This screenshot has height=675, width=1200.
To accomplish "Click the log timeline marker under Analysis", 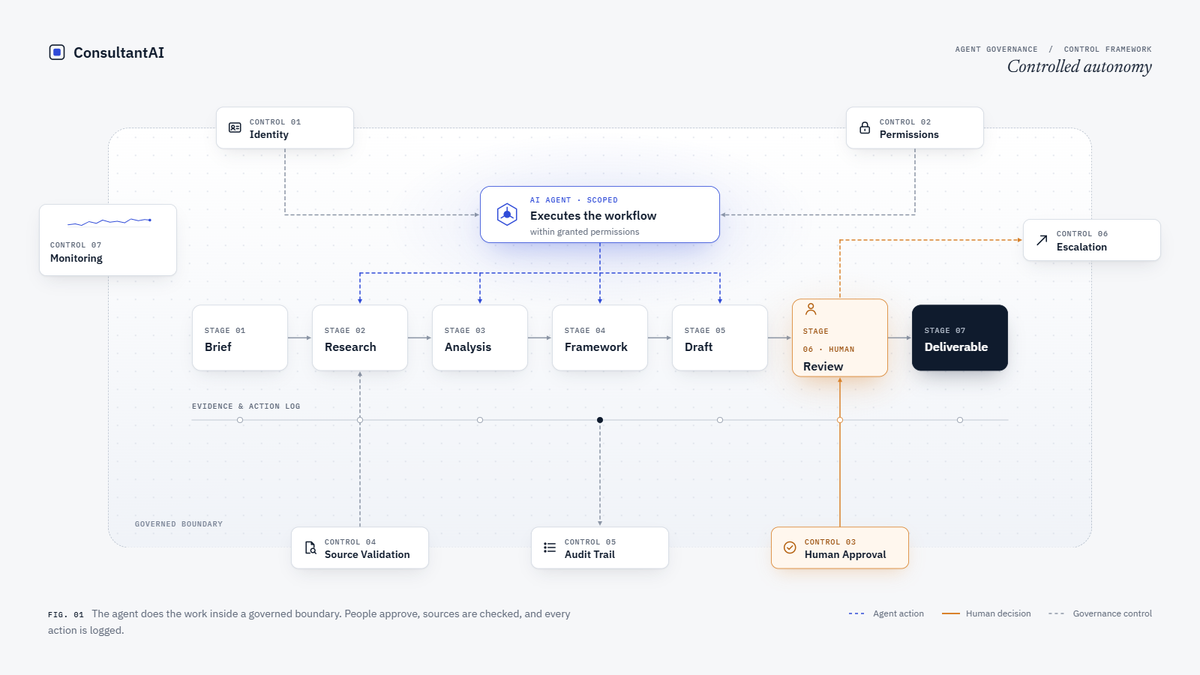I will [x=480, y=420].
